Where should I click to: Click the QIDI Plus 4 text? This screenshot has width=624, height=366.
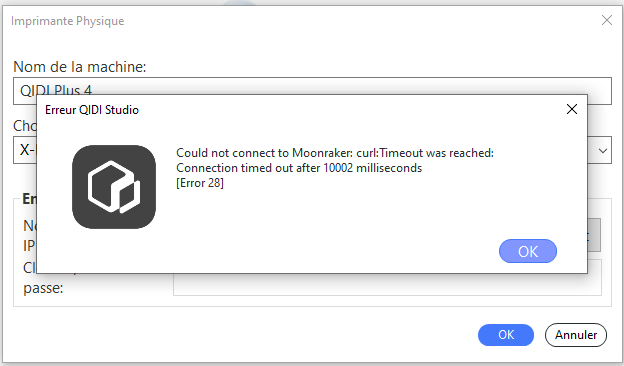pos(56,90)
